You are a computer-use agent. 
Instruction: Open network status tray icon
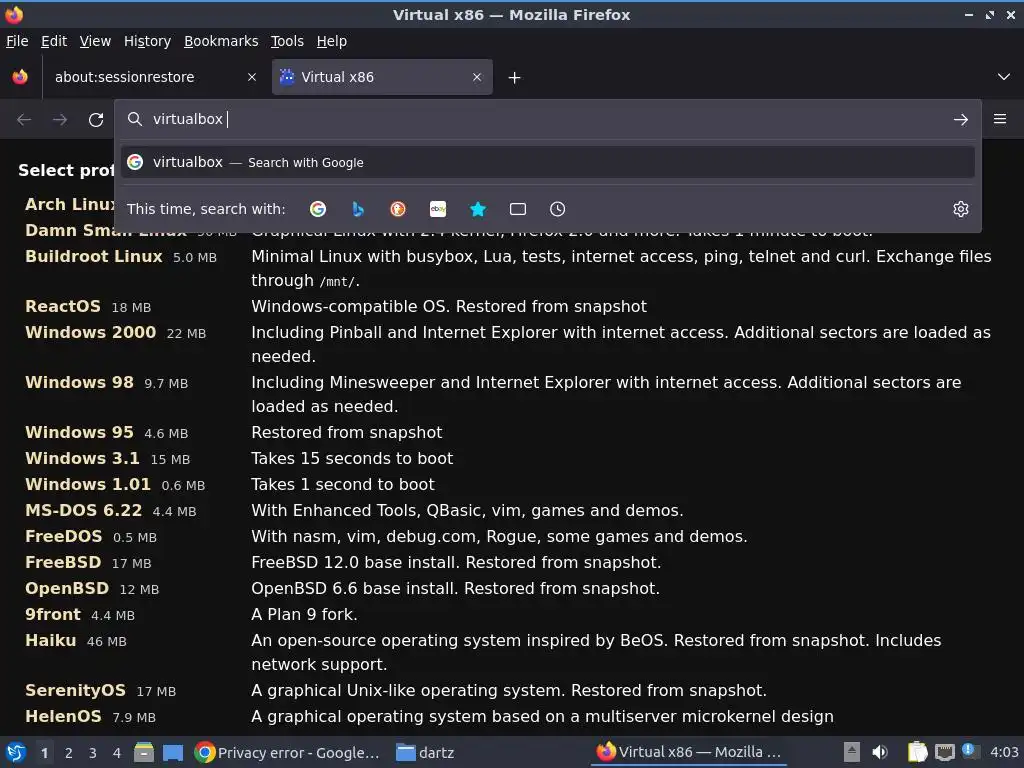[x=944, y=752]
